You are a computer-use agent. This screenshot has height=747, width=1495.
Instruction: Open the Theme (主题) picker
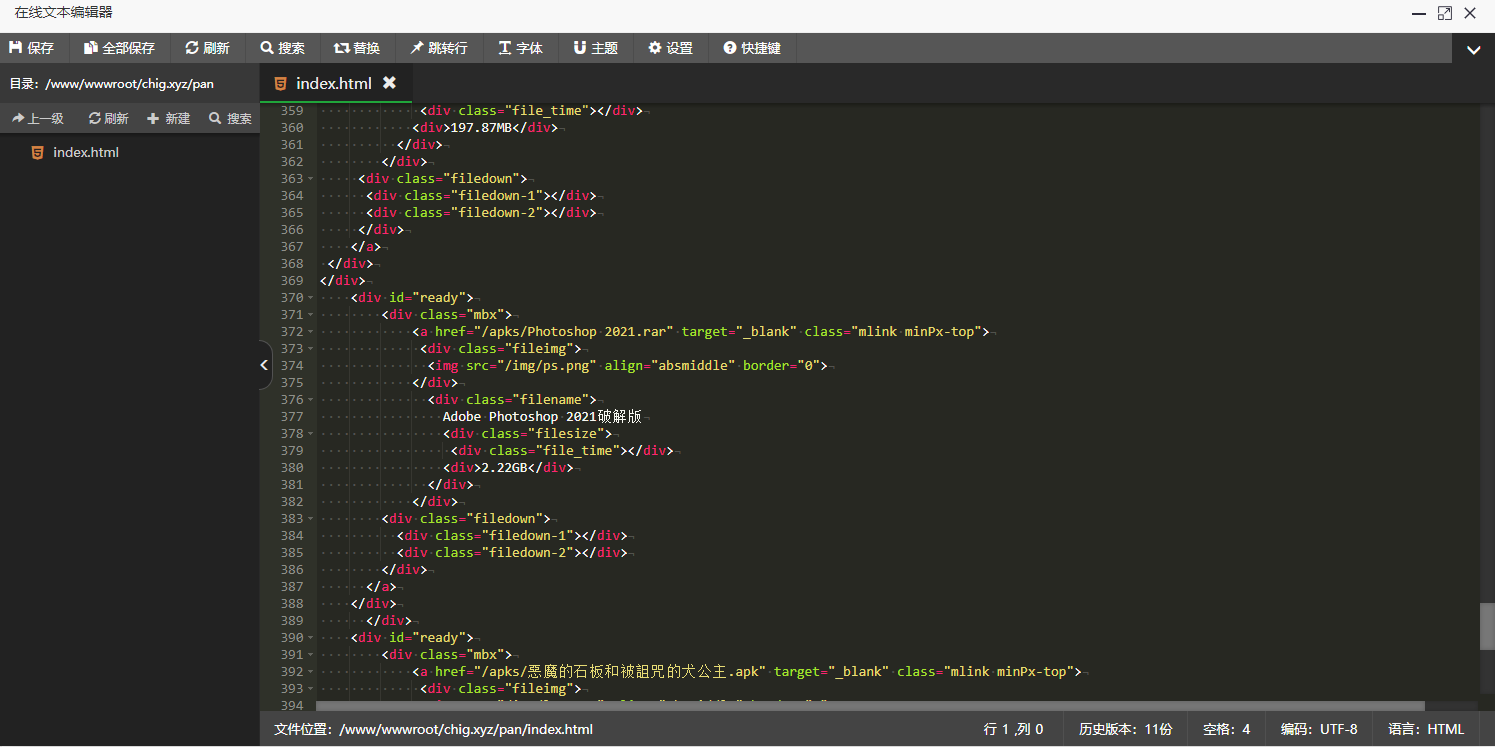pos(595,48)
